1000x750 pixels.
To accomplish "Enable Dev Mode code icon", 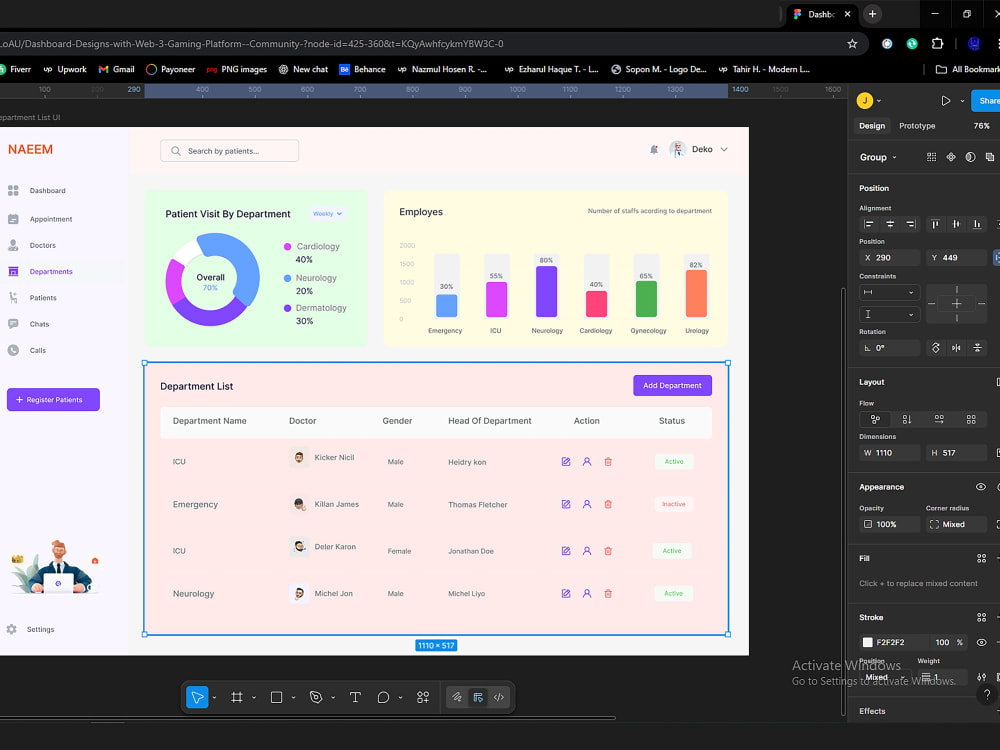I will pos(499,697).
